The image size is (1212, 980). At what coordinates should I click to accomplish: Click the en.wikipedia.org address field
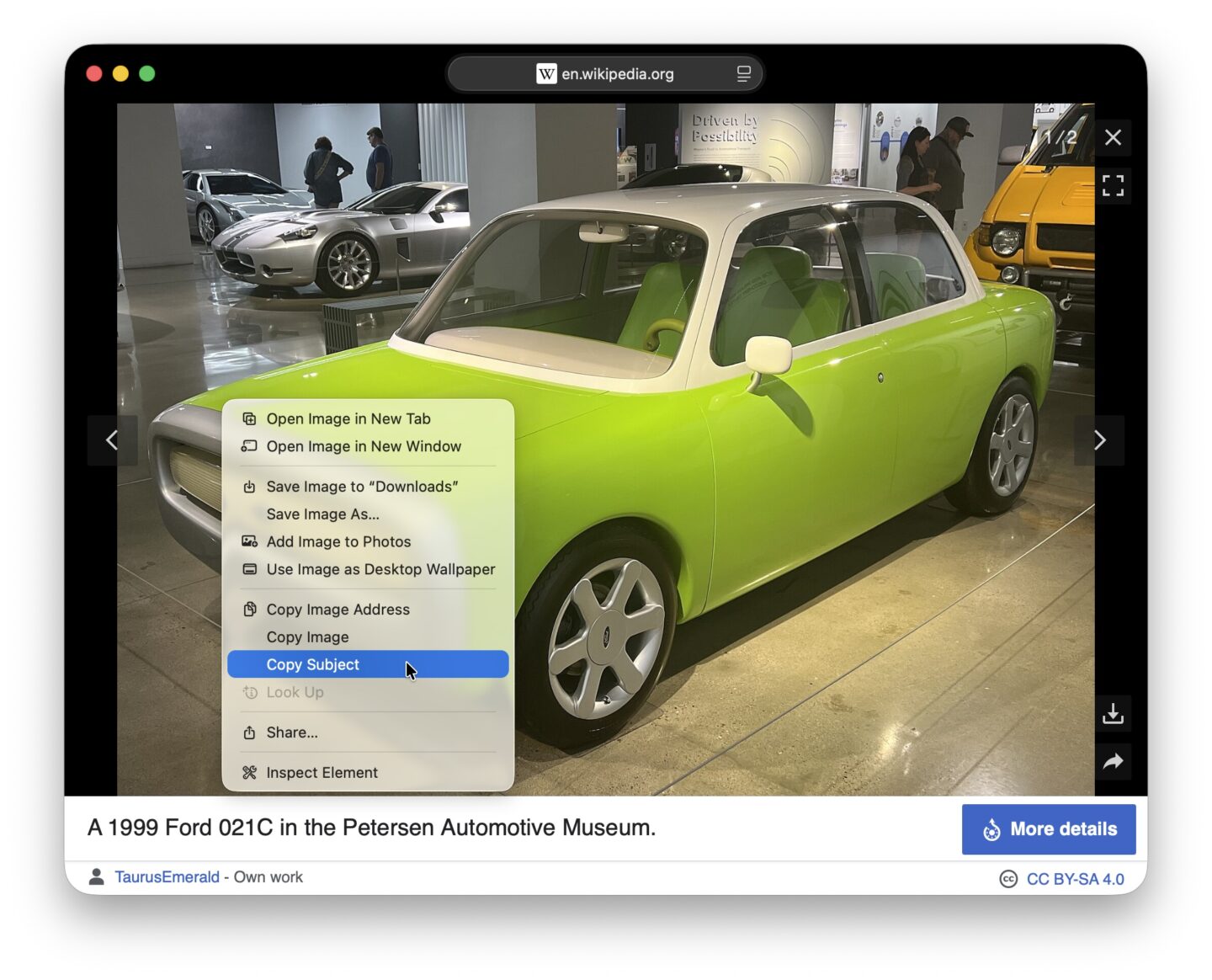(605, 74)
